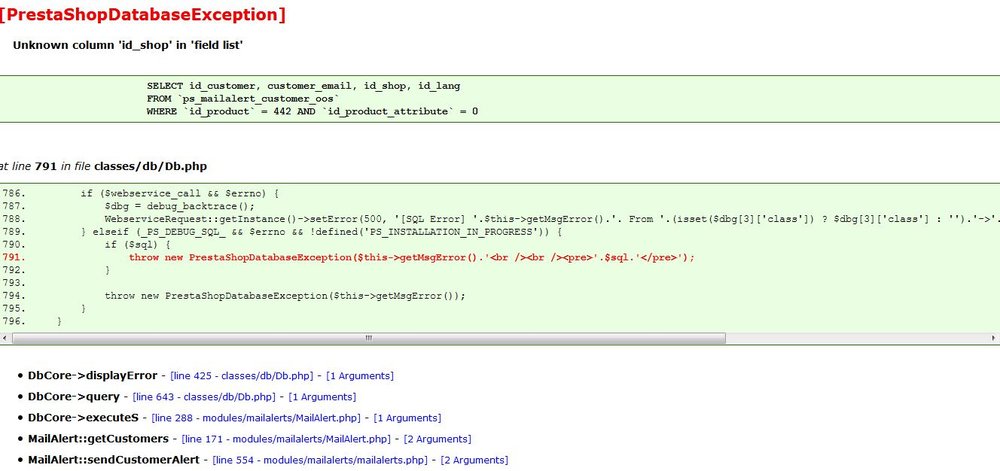Screen dimensions: 1000x471
Task: Click the "Unknown column 'id_shop'" error message
Action: [128, 45]
